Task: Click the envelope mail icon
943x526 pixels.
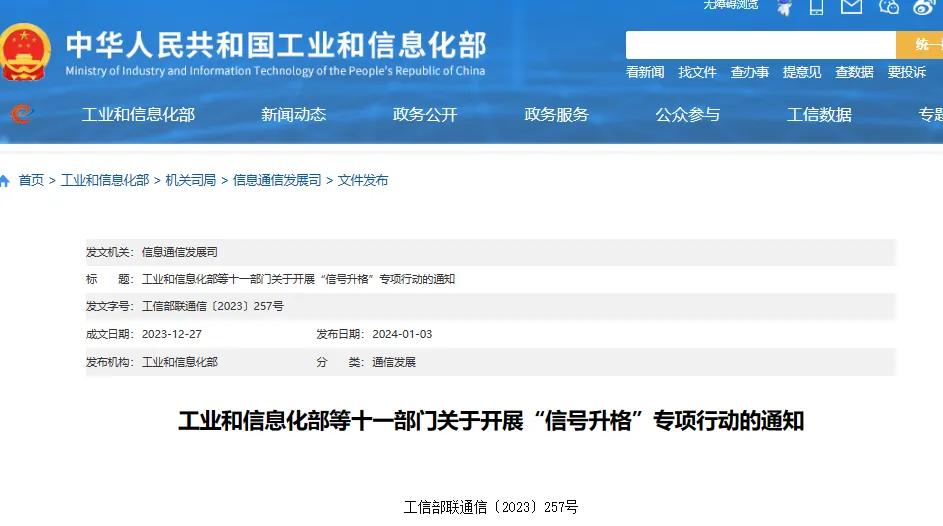Action: (851, 7)
